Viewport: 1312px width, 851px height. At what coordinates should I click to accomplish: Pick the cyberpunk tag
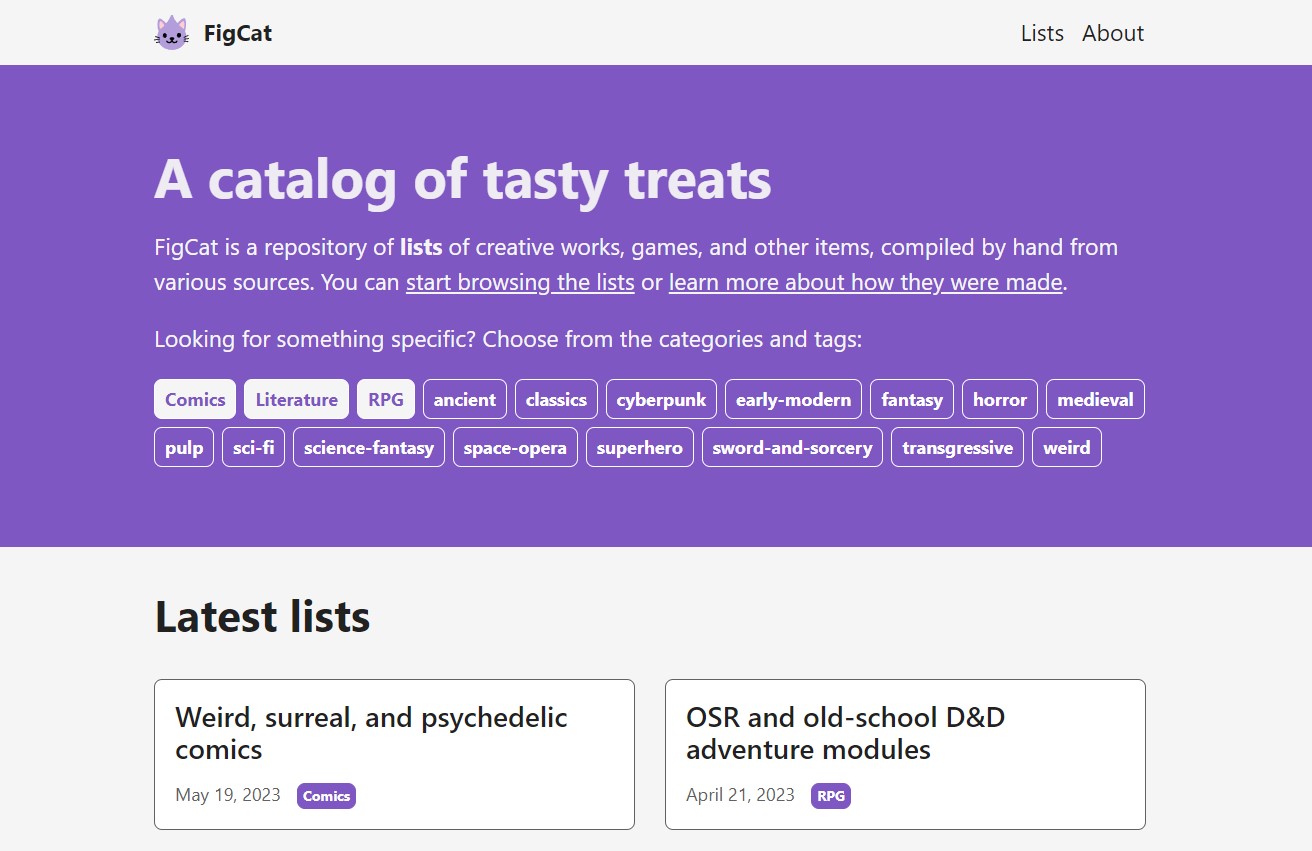(661, 399)
